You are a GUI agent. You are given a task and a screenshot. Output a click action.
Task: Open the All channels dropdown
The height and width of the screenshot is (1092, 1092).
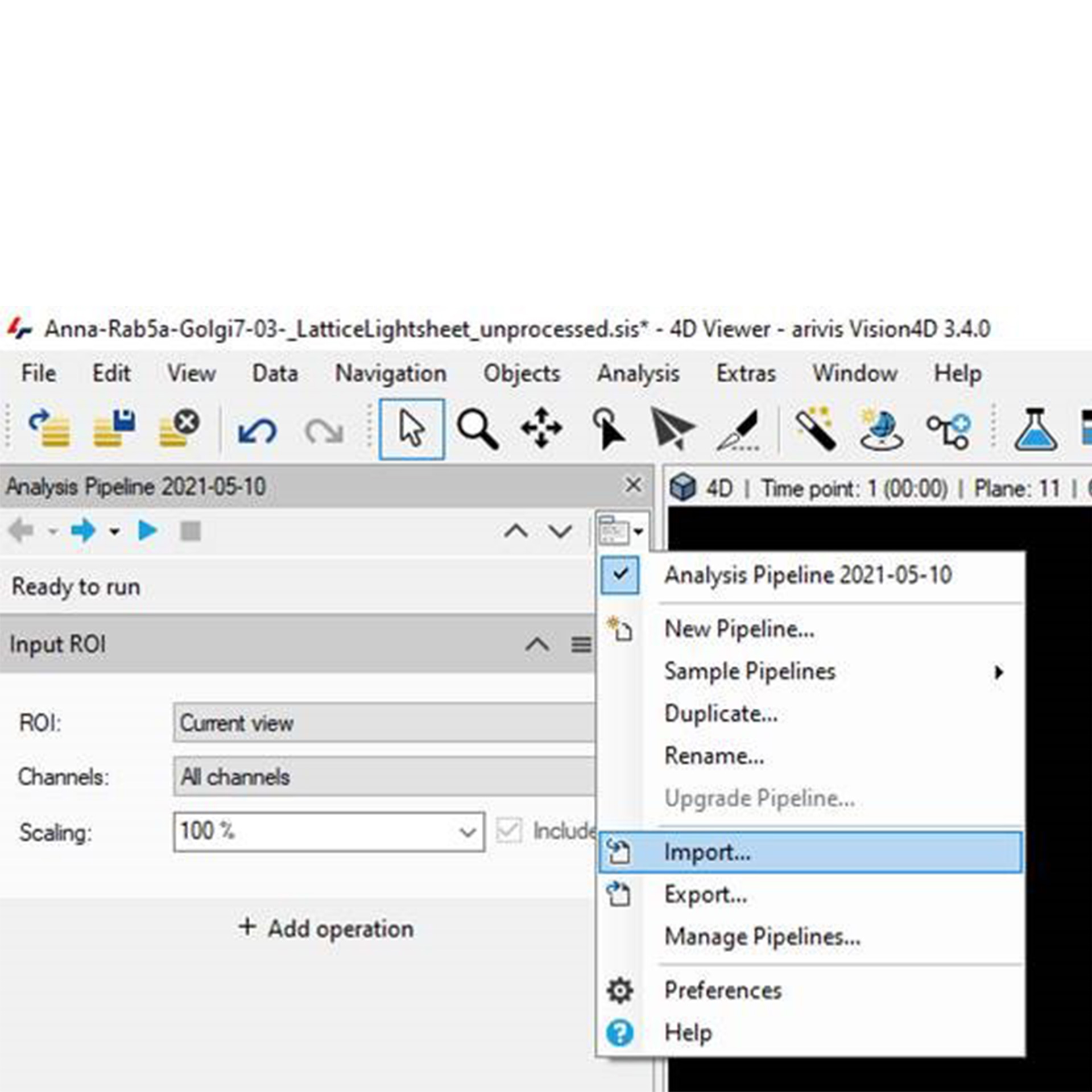pyautogui.click(x=384, y=776)
